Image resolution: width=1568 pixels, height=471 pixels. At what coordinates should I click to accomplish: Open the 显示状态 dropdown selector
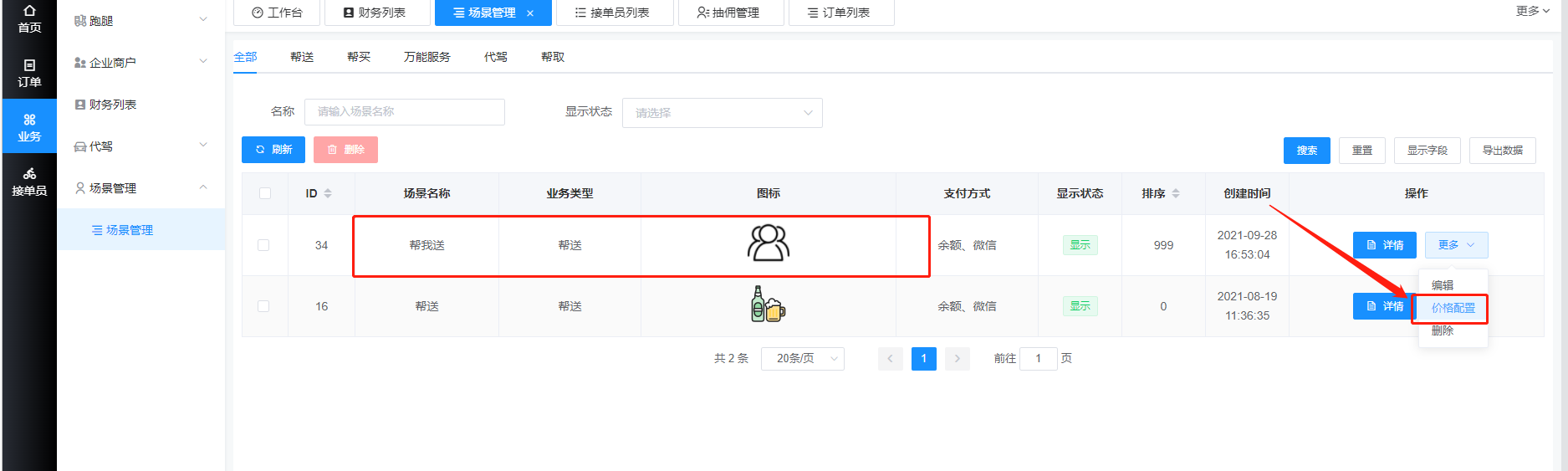pos(723,113)
